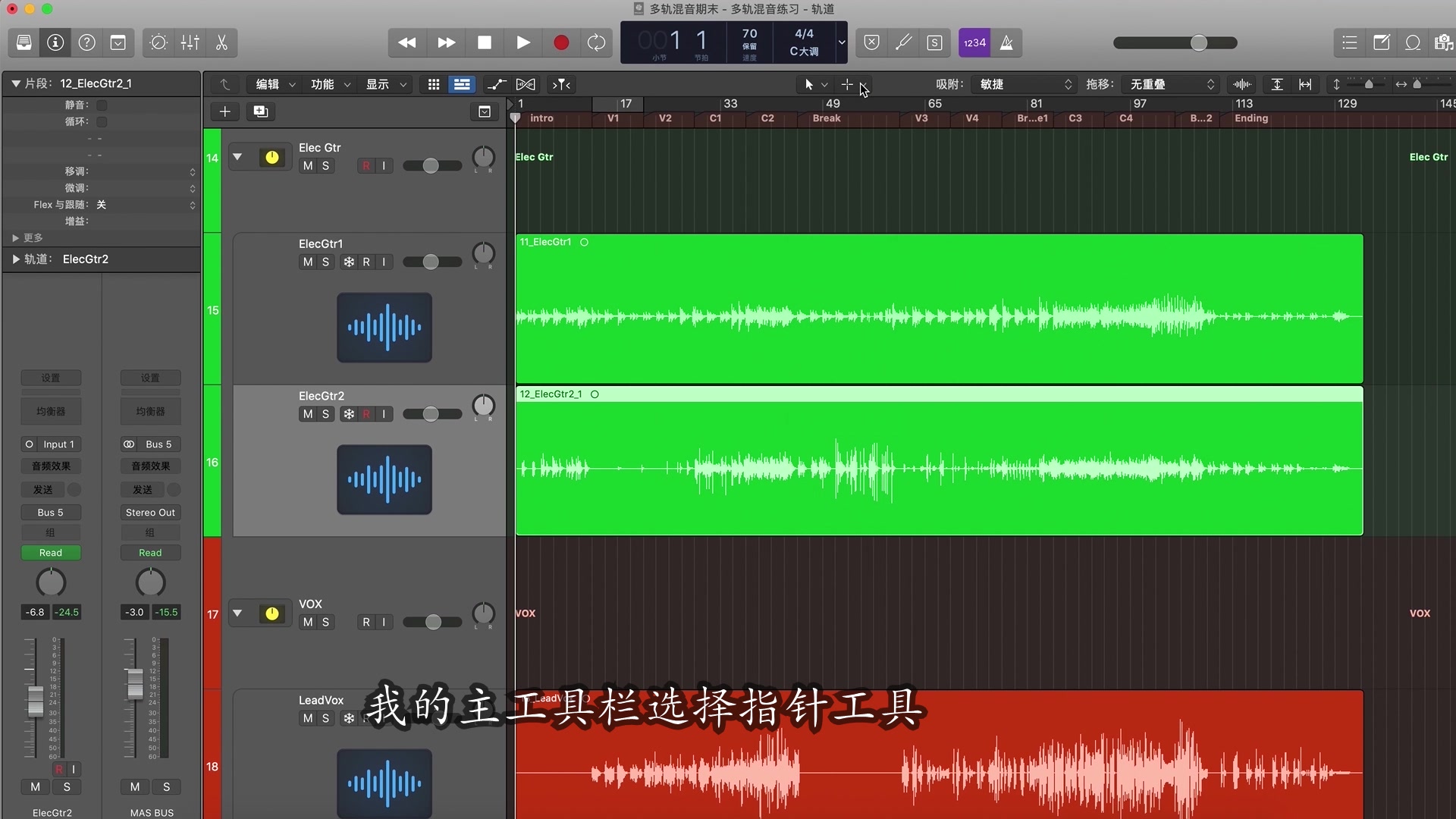Click the Break marker in the ruler

[827, 118]
